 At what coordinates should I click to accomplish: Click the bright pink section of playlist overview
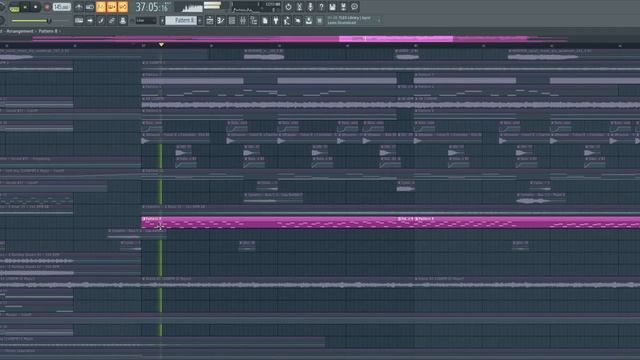396,39
